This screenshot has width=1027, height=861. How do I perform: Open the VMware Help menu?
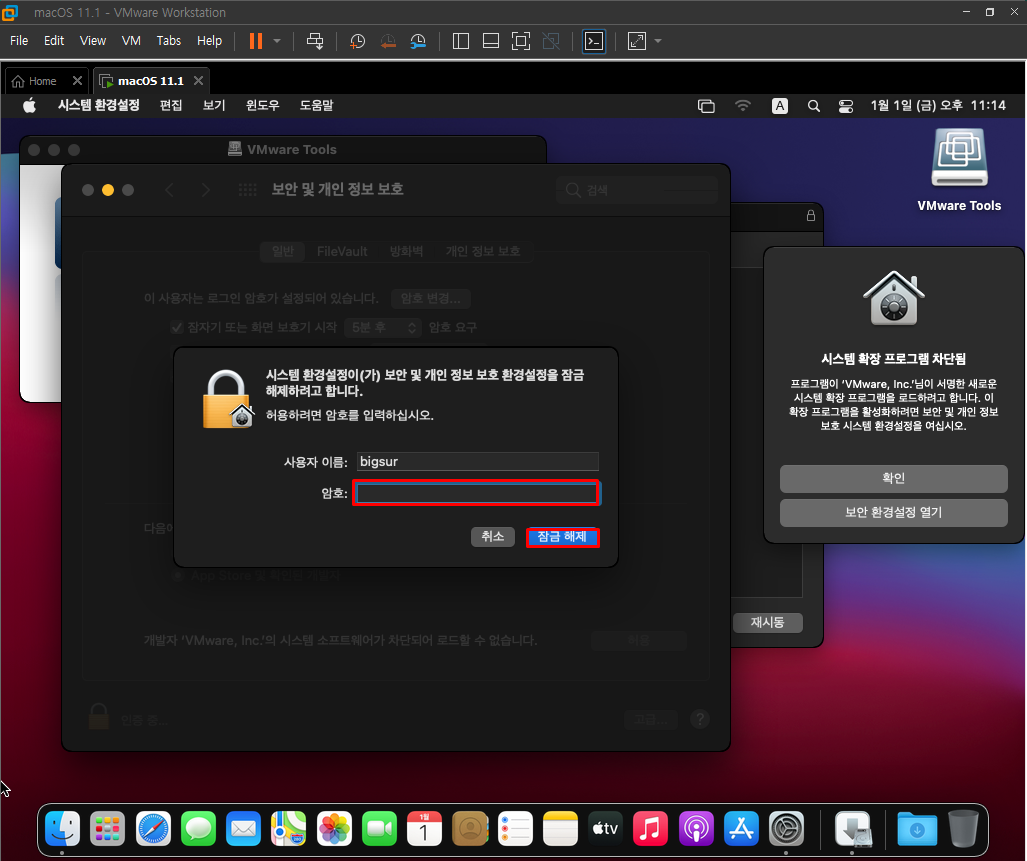pos(210,41)
